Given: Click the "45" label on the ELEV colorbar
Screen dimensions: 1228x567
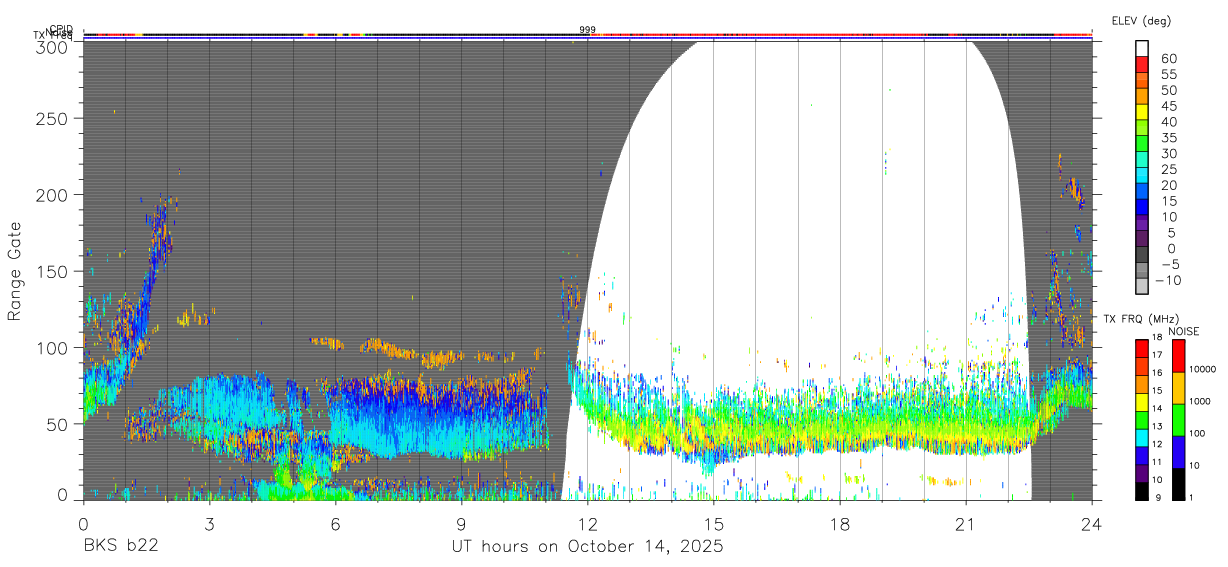Looking at the screenshot, I should point(1170,105).
